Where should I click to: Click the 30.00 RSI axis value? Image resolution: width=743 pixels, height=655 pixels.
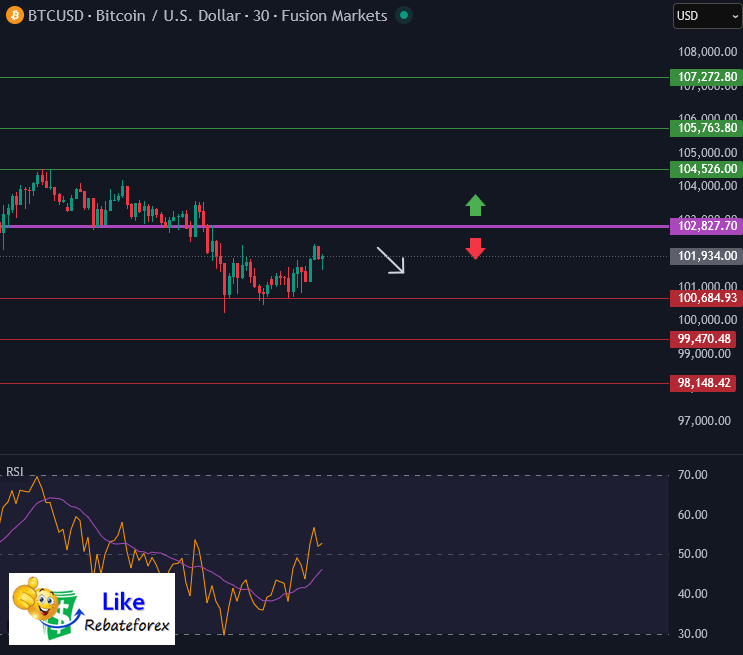(692, 634)
